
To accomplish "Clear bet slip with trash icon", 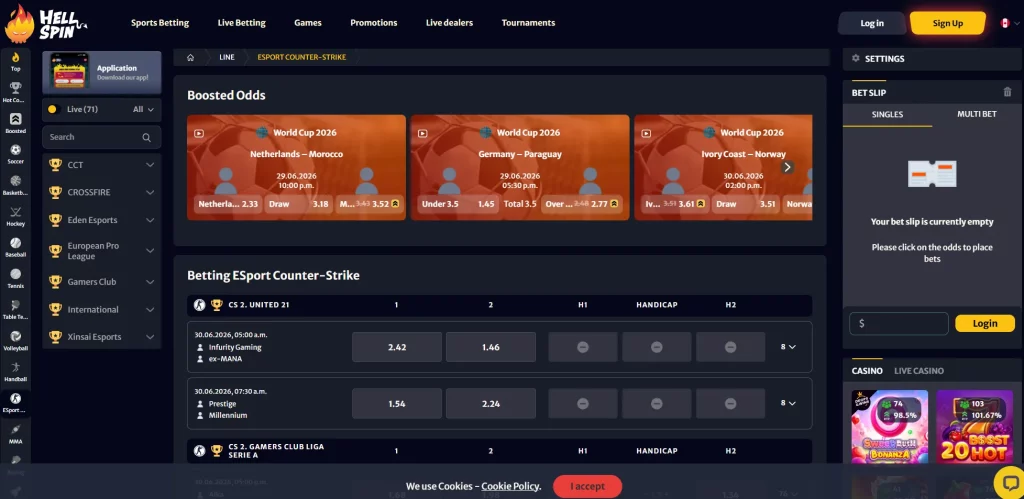I will (1007, 93).
